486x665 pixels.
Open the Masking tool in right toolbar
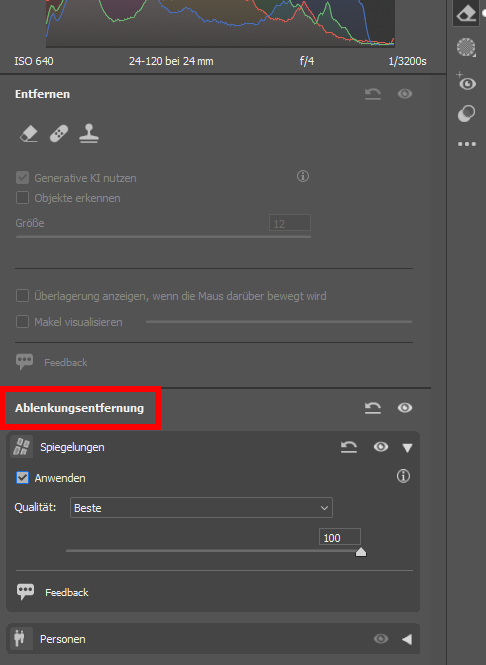tap(466, 47)
